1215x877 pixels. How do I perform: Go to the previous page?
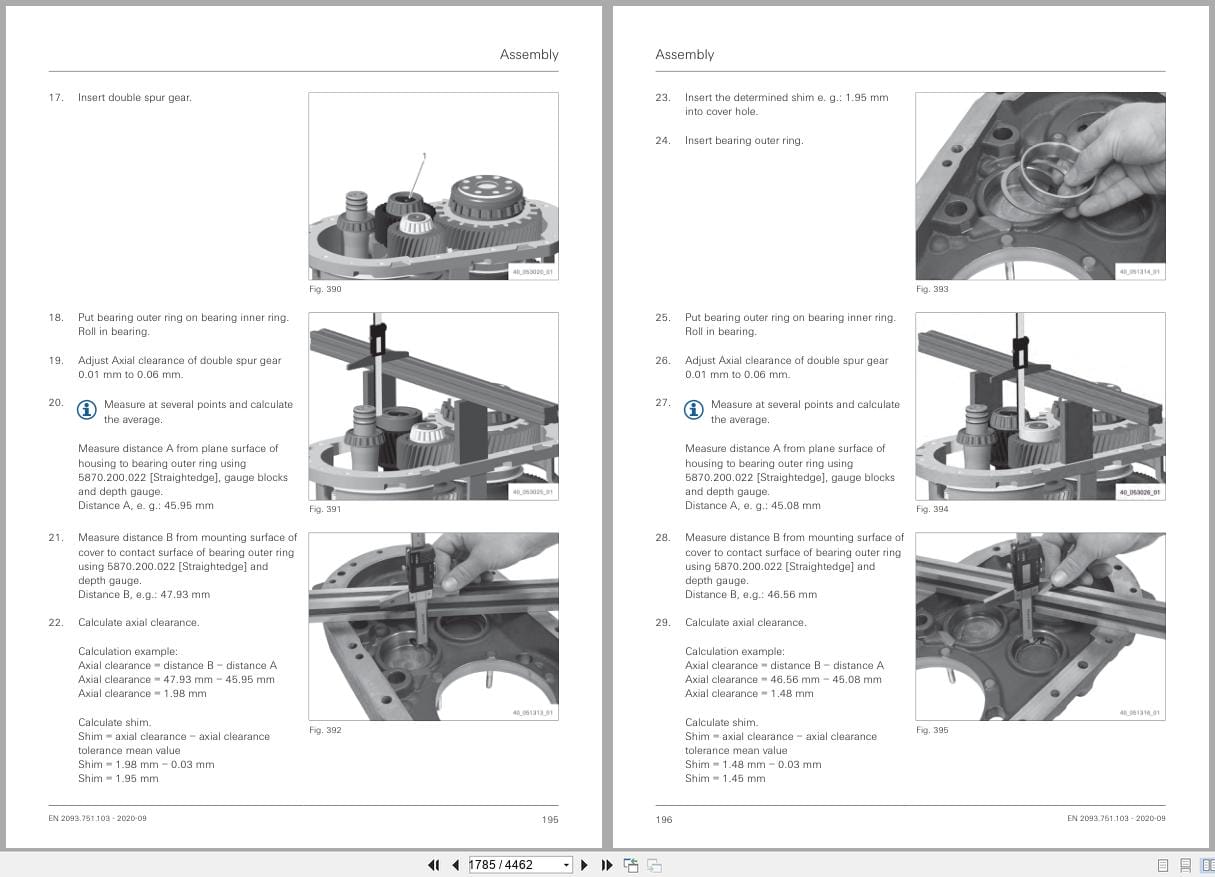[x=456, y=865]
